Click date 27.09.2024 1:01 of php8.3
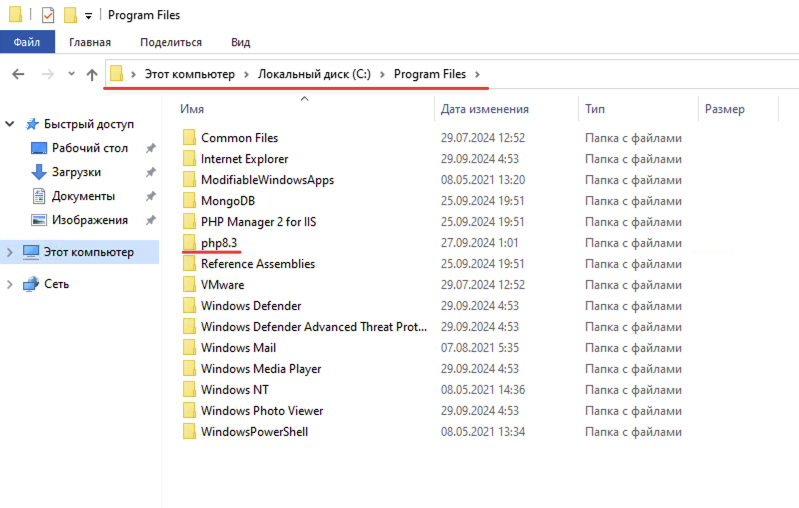799x508 pixels. (x=480, y=243)
